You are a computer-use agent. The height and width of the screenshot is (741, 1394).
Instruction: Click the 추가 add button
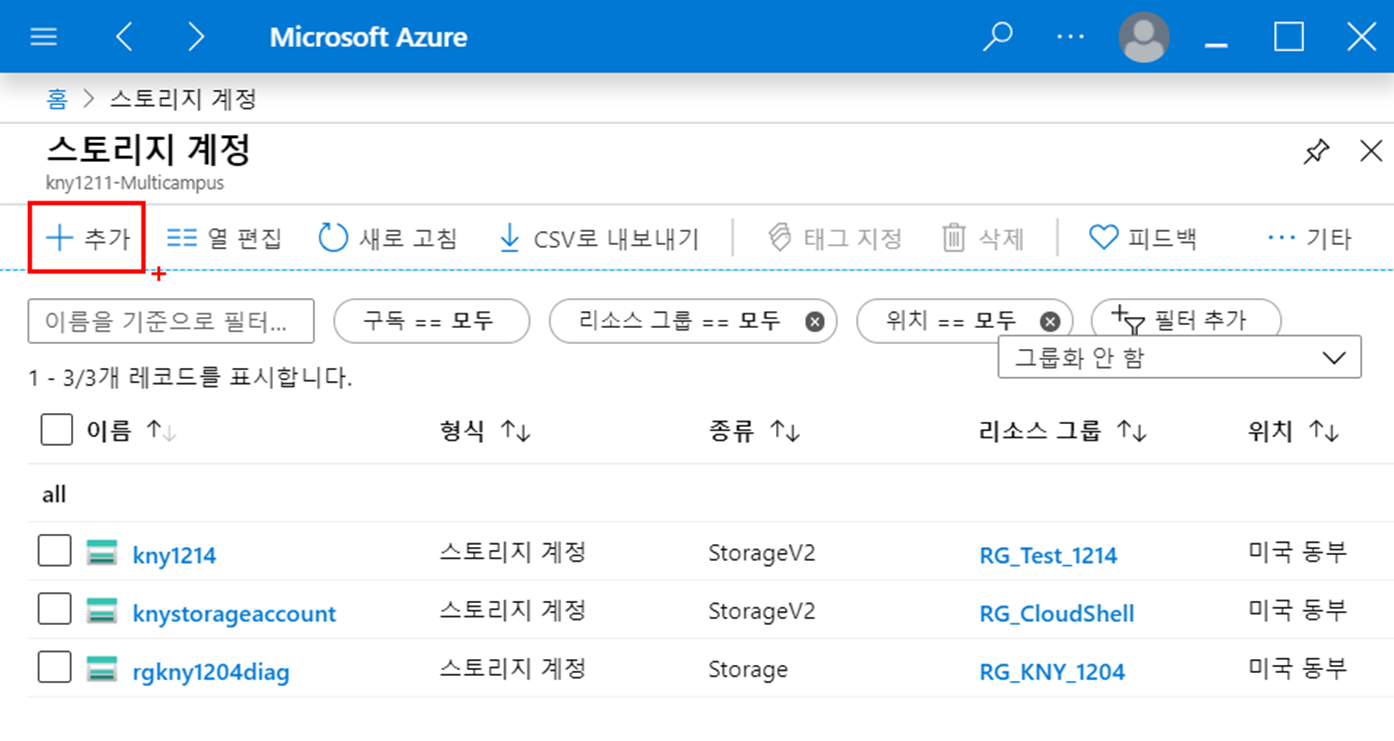87,238
